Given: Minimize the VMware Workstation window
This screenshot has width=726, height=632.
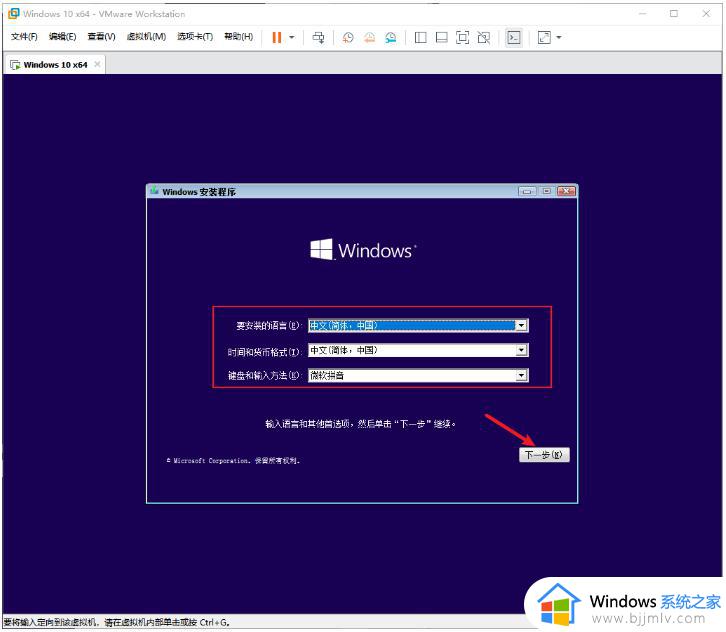Looking at the screenshot, I should (642, 13).
